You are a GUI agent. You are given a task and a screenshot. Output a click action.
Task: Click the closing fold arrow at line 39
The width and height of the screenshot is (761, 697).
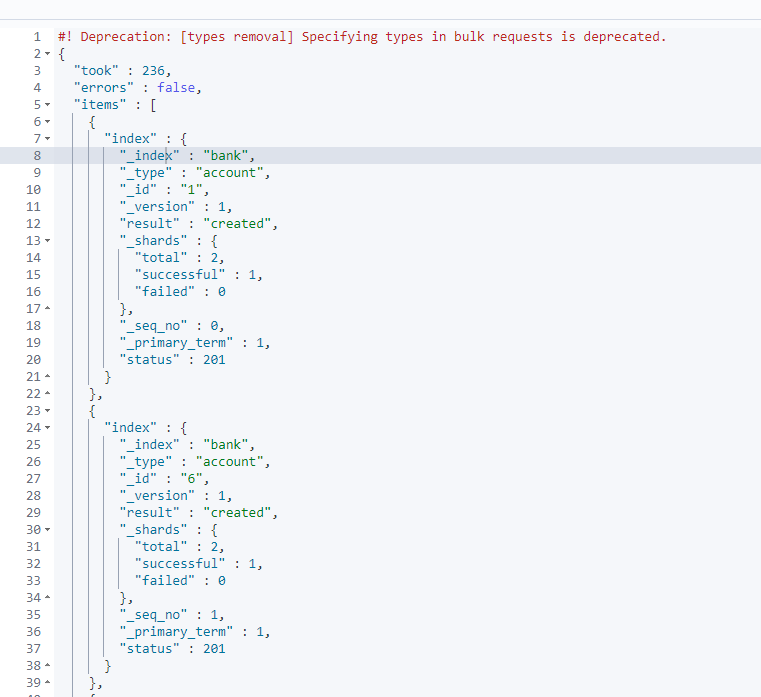pos(48,682)
